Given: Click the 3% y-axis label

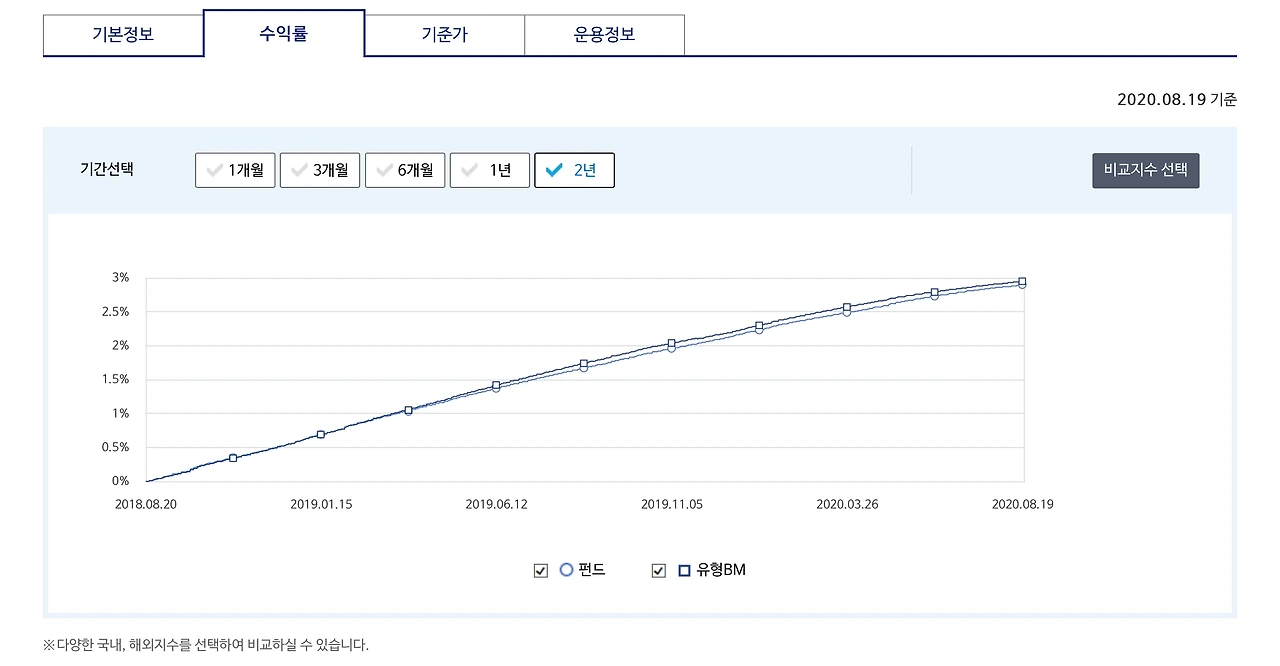Looking at the screenshot, I should point(120,277).
